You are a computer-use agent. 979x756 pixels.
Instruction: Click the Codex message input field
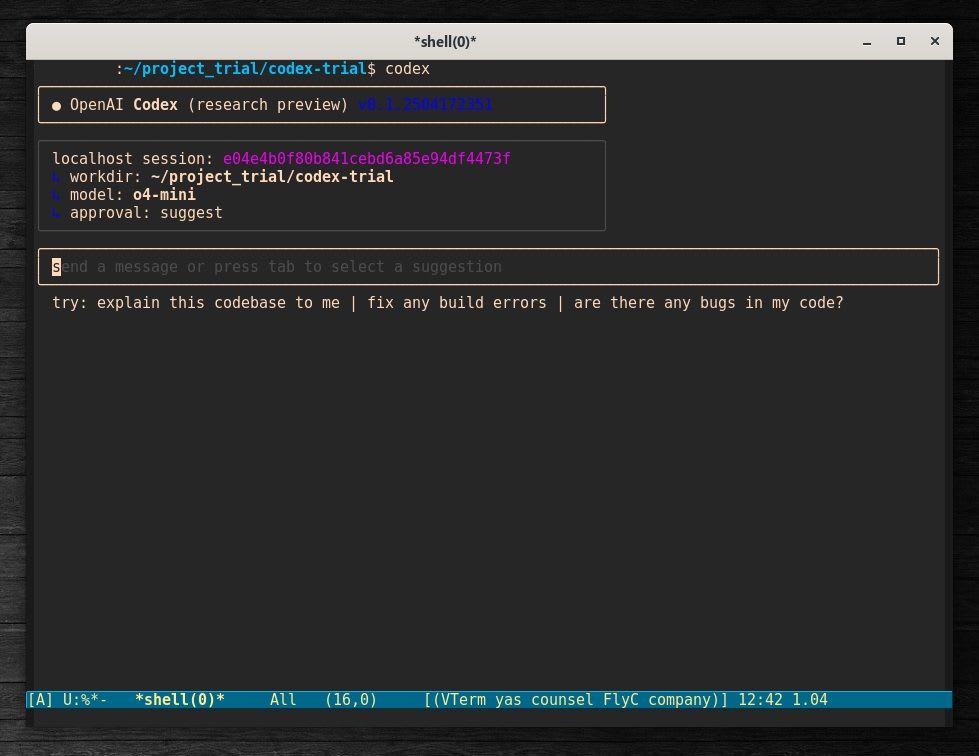[x=488, y=267]
